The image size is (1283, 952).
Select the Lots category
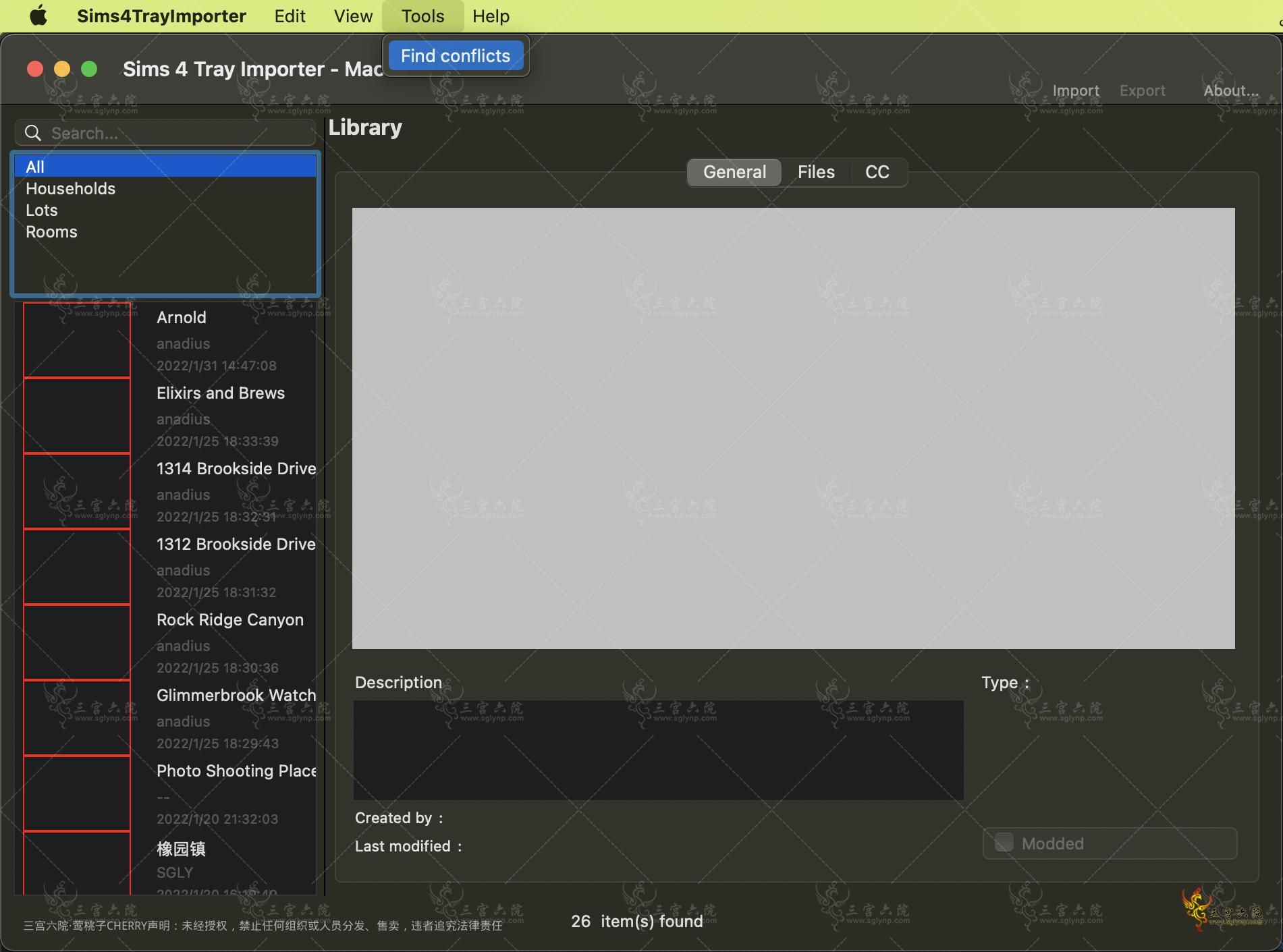[x=165, y=210]
